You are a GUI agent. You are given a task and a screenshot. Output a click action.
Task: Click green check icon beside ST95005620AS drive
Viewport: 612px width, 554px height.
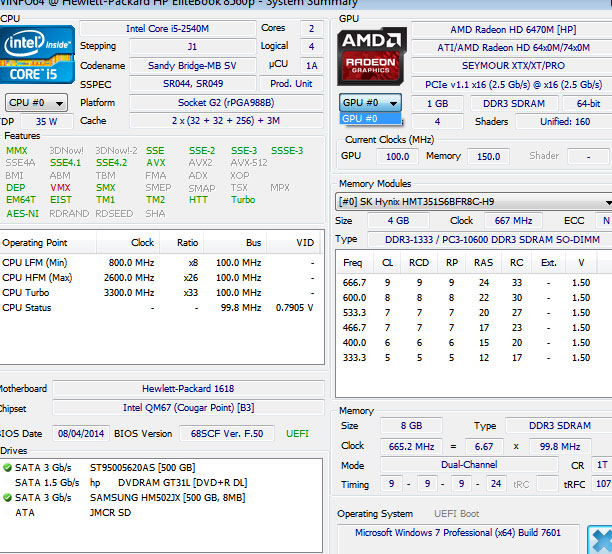[7, 467]
